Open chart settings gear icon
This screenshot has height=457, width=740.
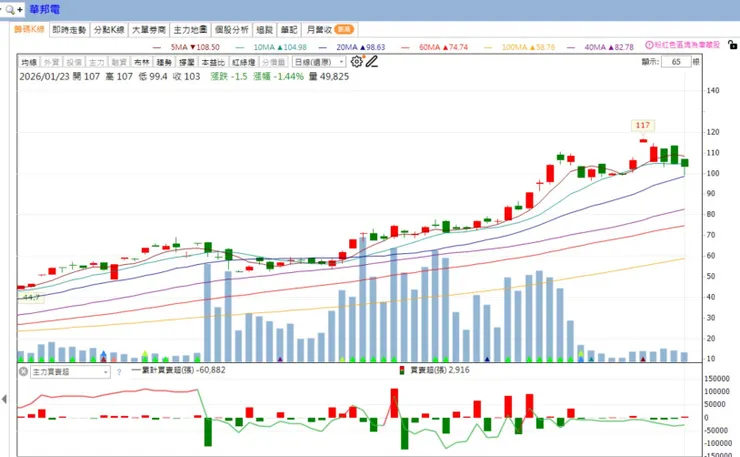tap(357, 61)
